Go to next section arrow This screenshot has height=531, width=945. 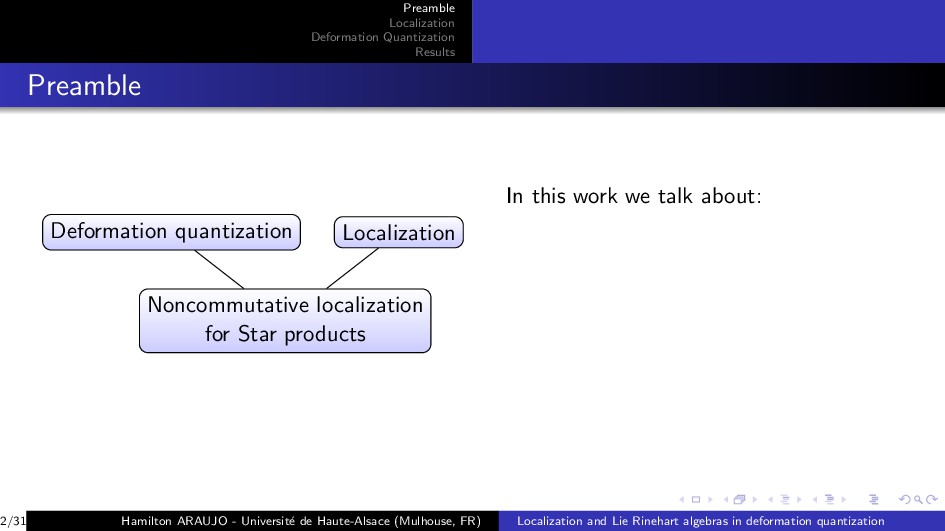(844, 500)
